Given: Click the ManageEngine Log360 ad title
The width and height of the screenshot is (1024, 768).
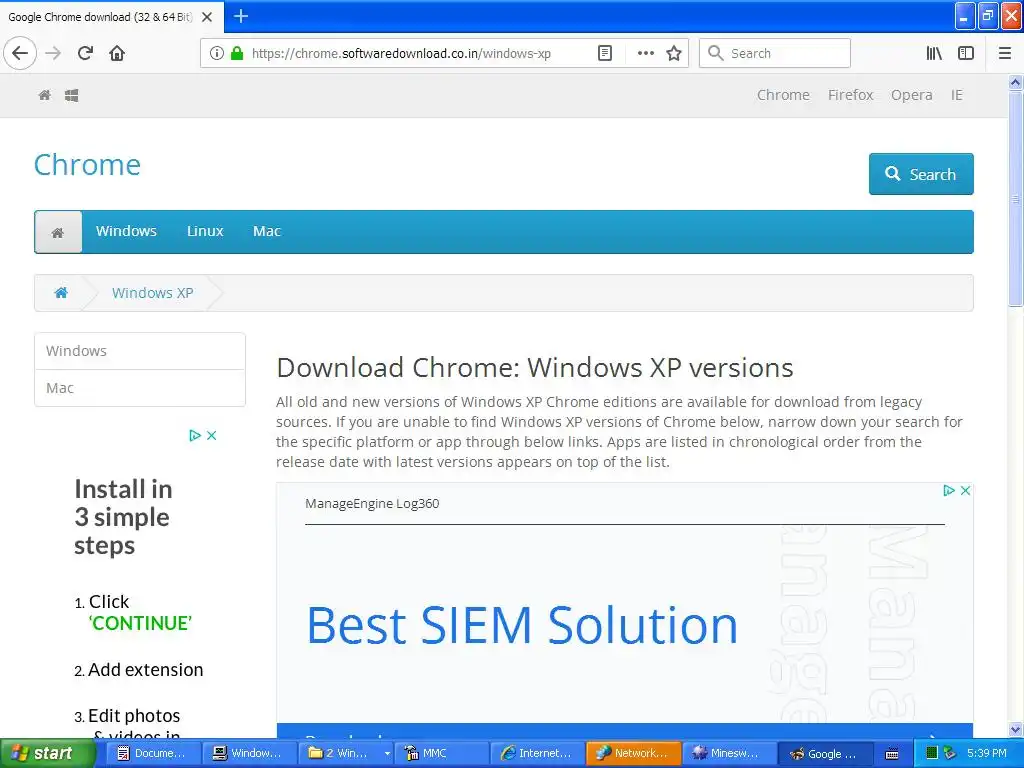Looking at the screenshot, I should click(372, 504).
